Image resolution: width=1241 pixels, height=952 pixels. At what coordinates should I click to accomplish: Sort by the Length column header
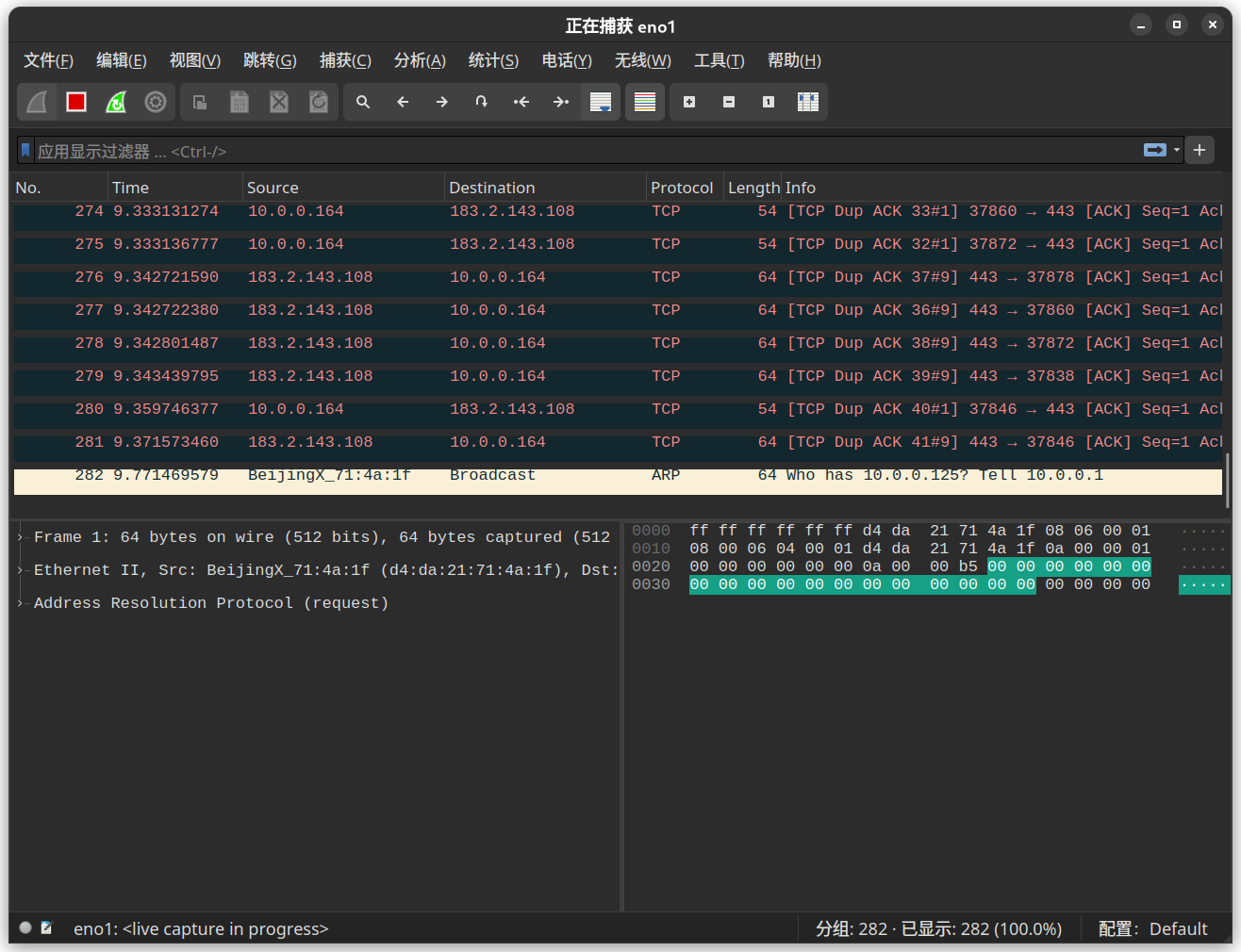(753, 188)
